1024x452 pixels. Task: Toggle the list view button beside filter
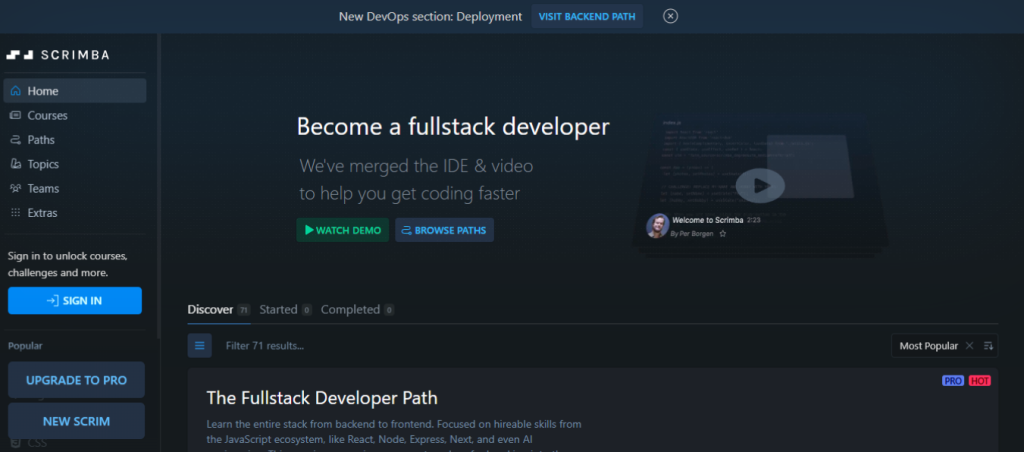[x=200, y=346]
